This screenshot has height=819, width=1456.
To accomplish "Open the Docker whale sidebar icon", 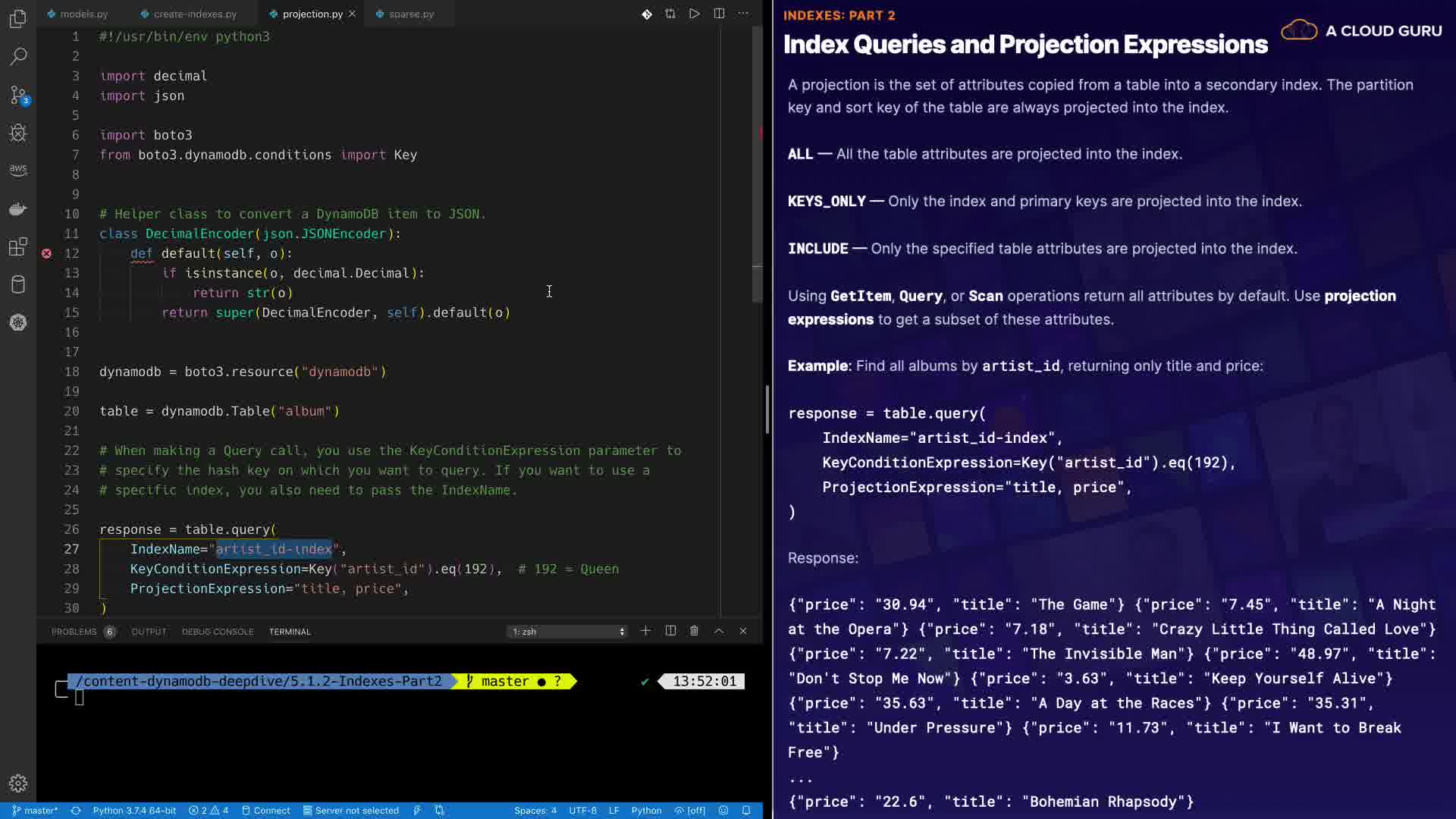I will [18, 209].
